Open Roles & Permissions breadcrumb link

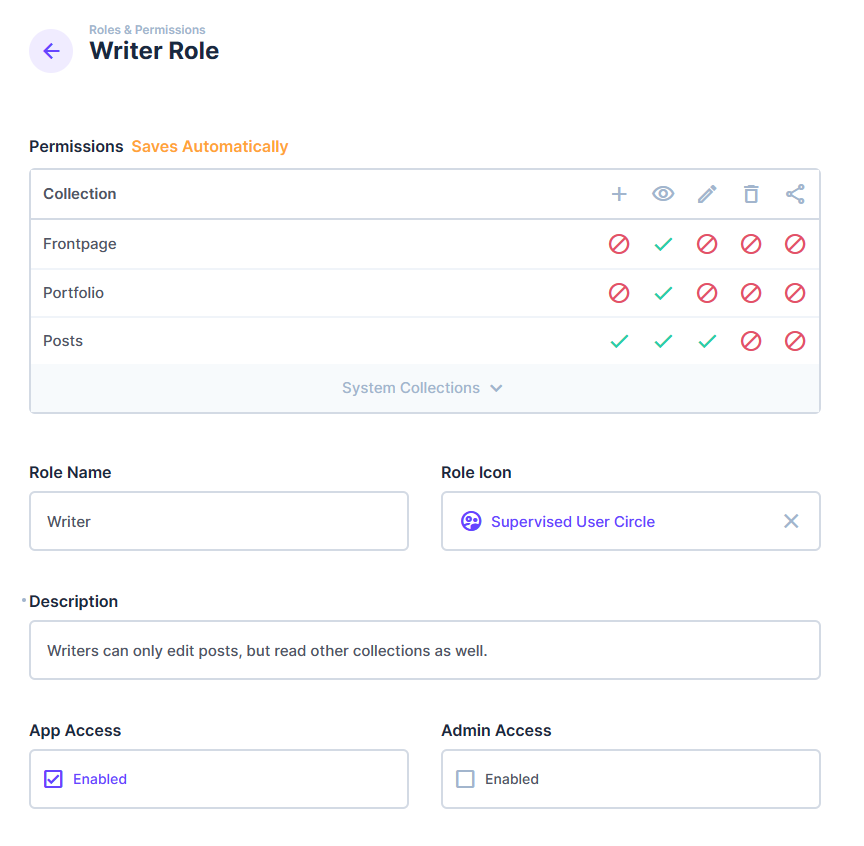tap(147, 30)
